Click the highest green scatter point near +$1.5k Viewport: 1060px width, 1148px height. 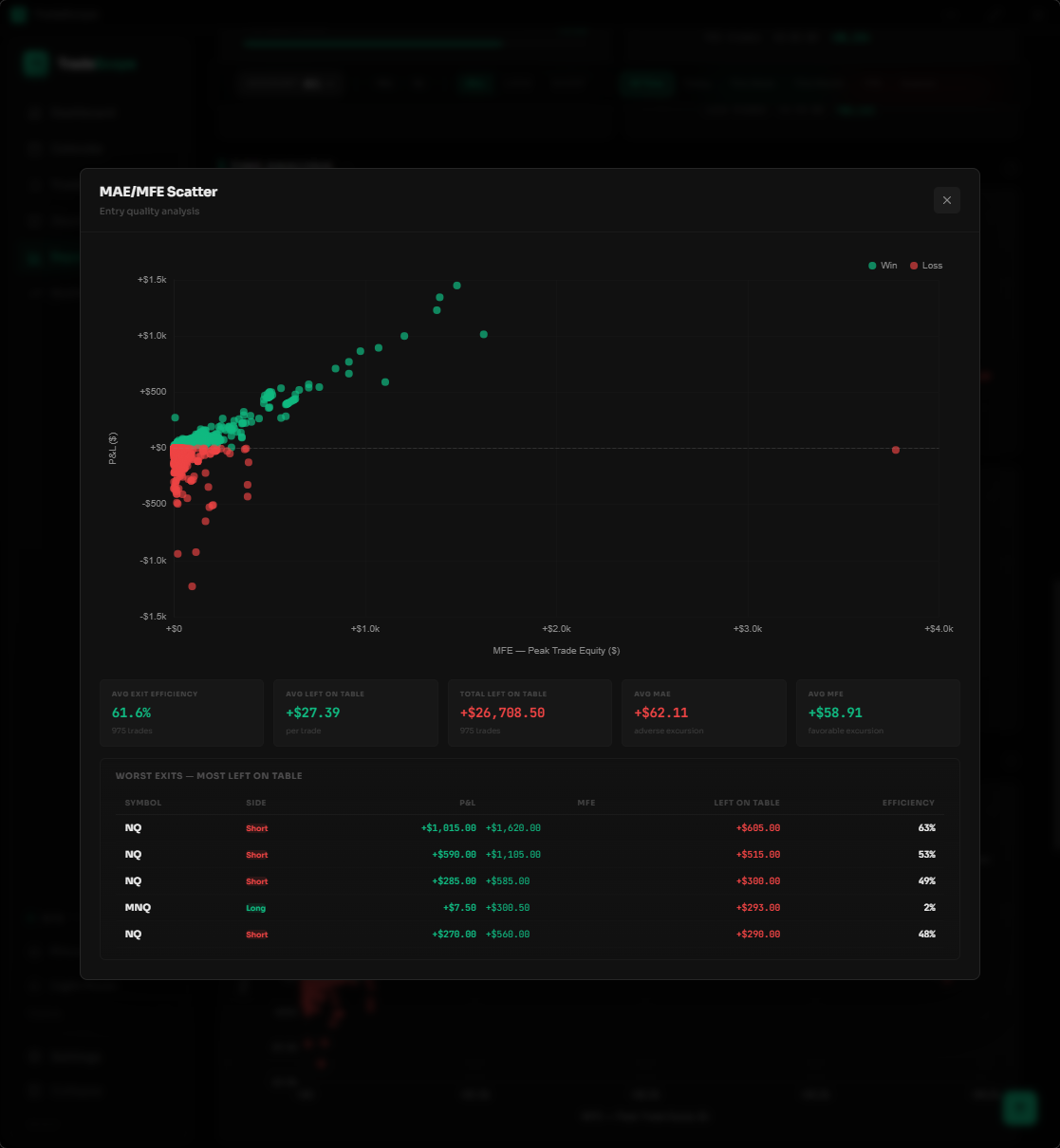coord(457,284)
